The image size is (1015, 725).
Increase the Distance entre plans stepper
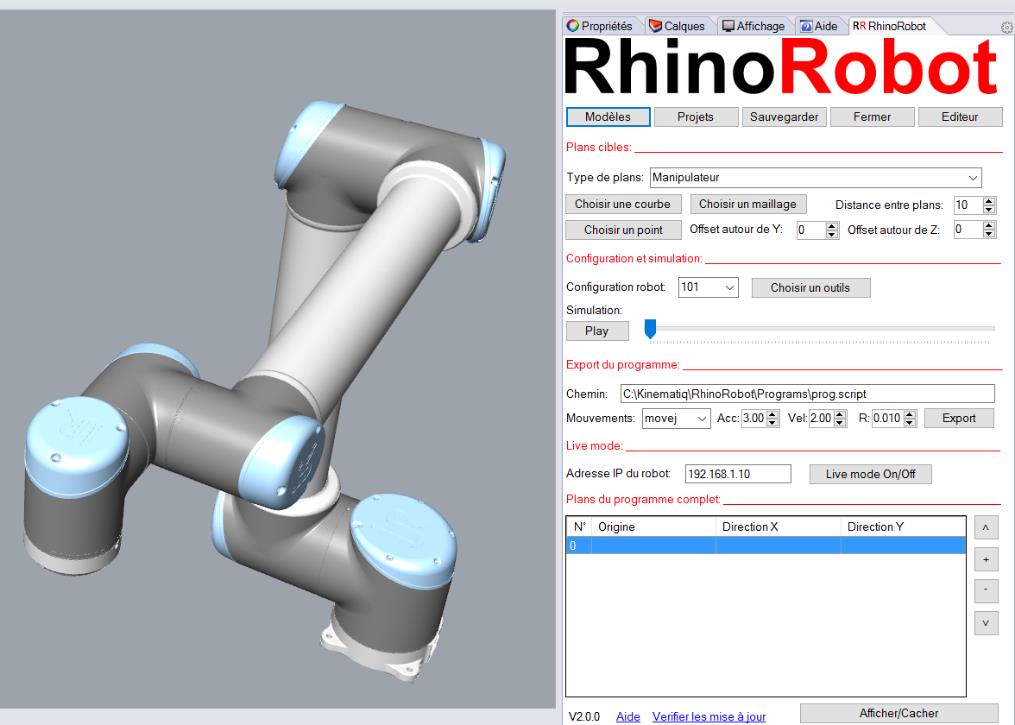point(990,200)
